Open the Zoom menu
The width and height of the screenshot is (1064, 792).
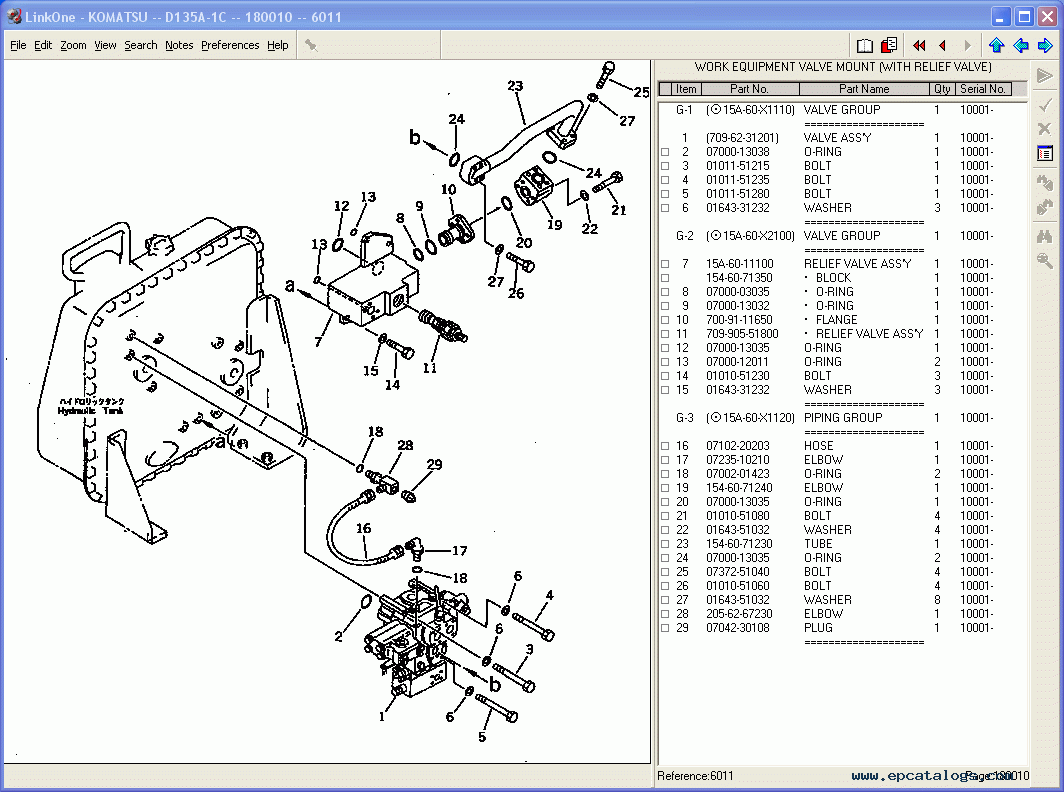click(73, 45)
